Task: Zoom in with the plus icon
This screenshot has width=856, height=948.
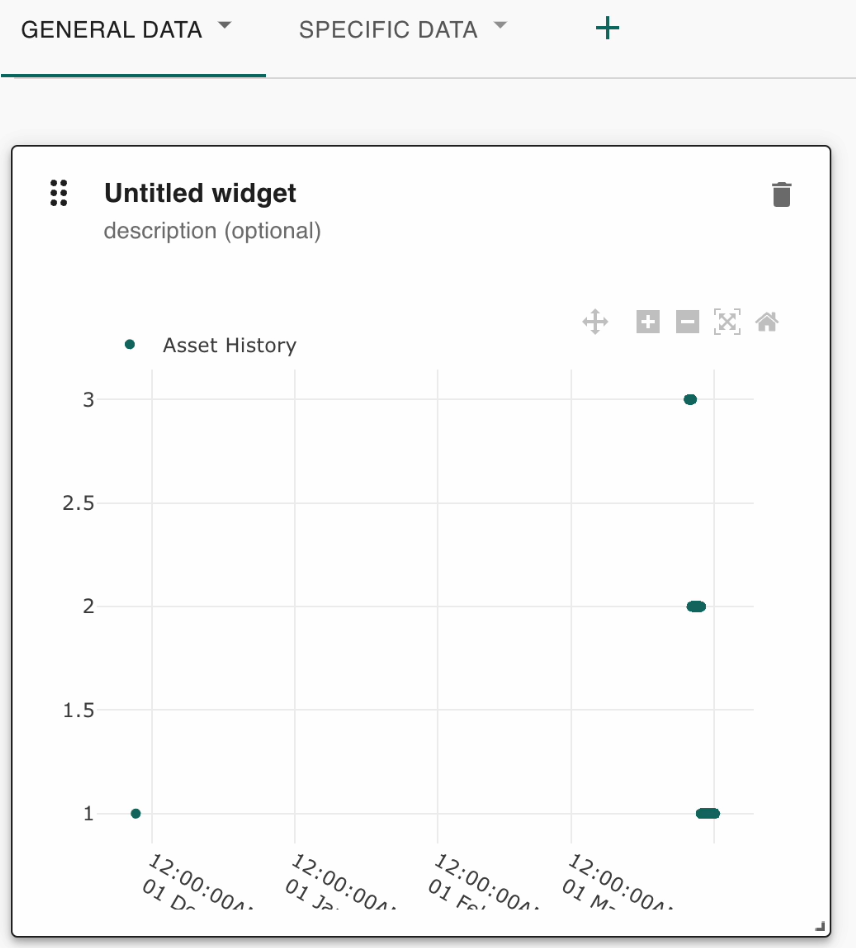Action: [648, 322]
